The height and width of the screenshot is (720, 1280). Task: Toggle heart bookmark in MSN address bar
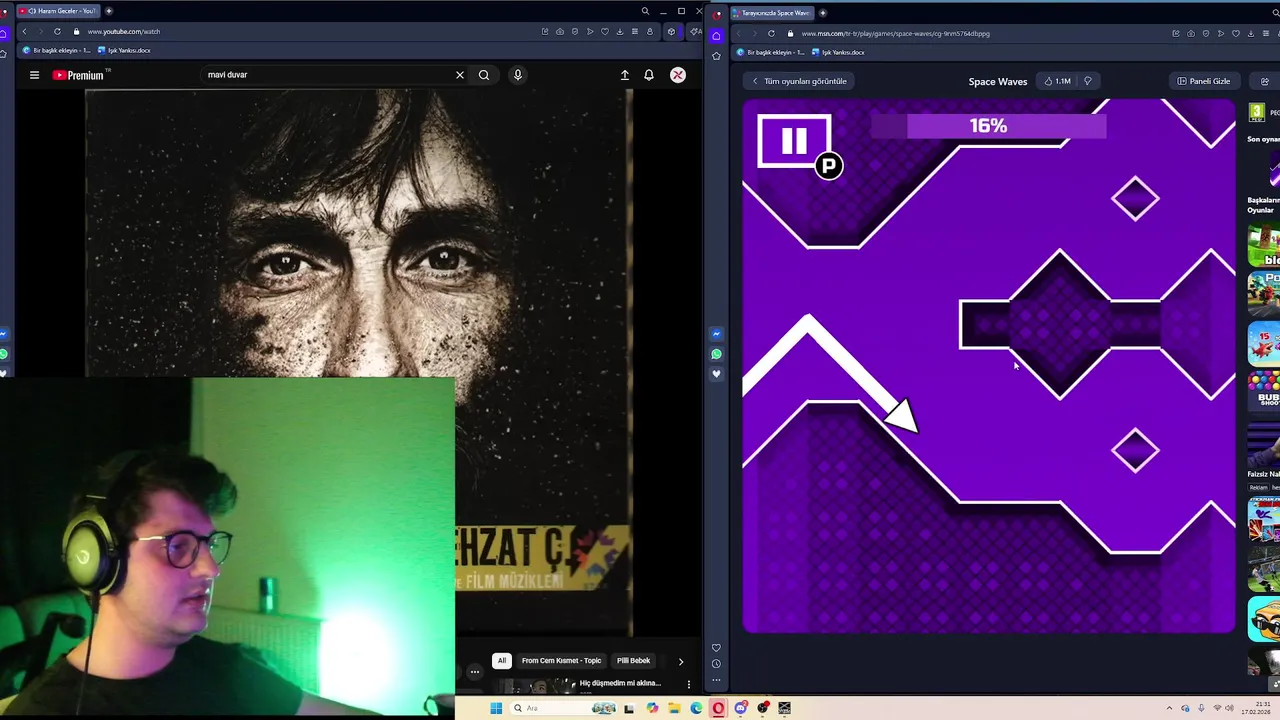(x=1236, y=33)
